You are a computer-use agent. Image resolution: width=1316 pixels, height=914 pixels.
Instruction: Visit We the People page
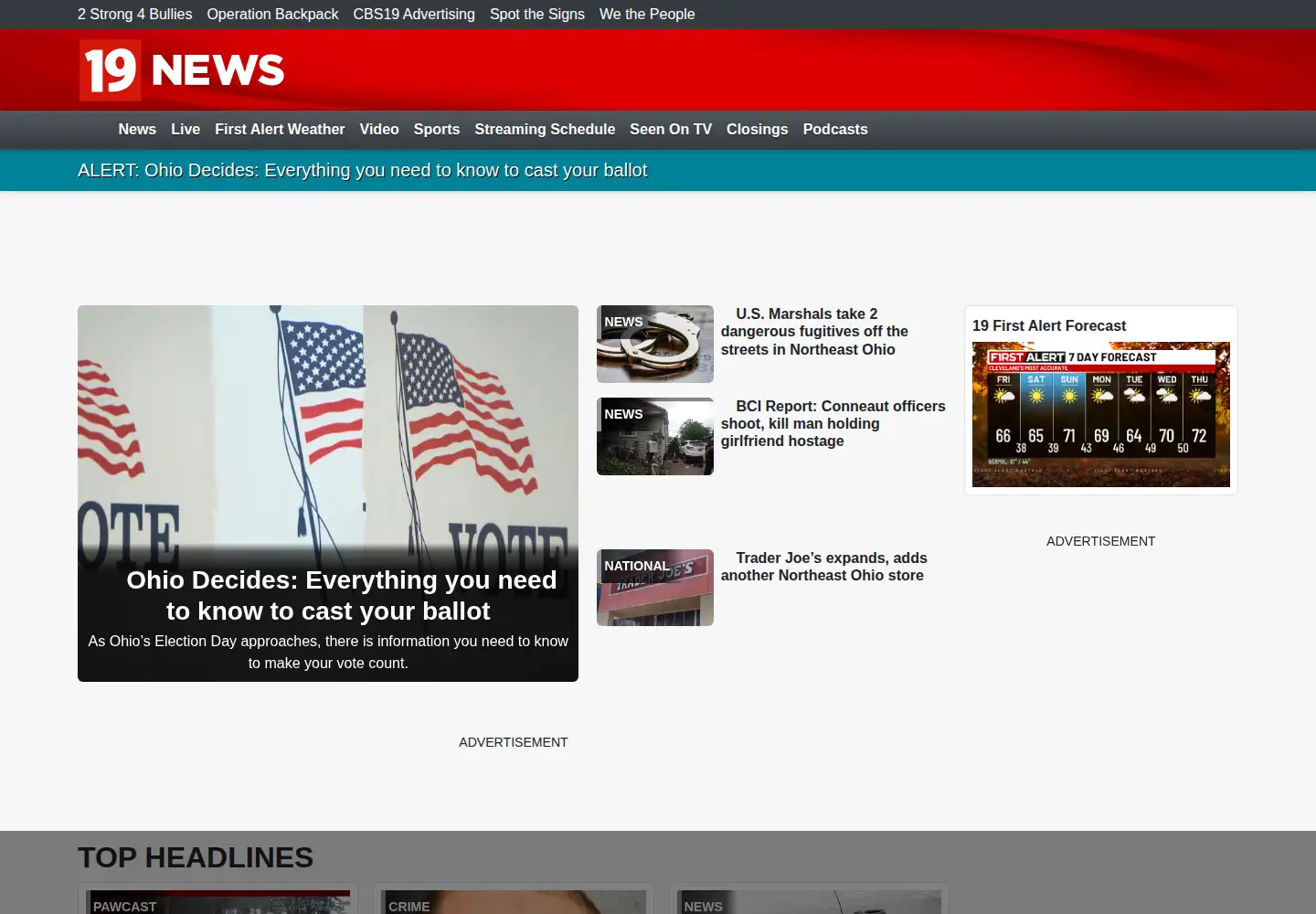point(647,14)
